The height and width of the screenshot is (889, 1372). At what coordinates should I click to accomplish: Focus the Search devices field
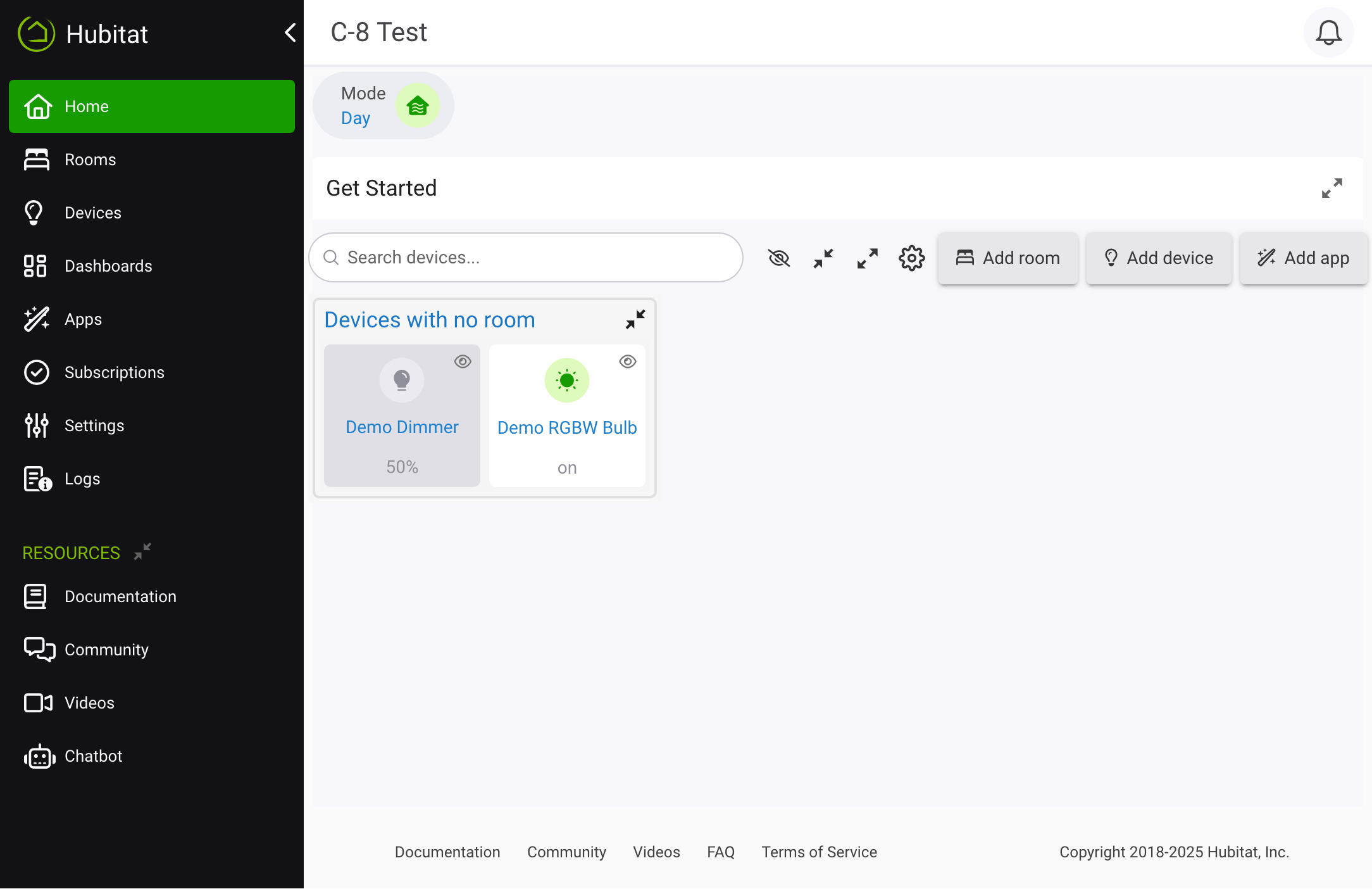(x=526, y=258)
